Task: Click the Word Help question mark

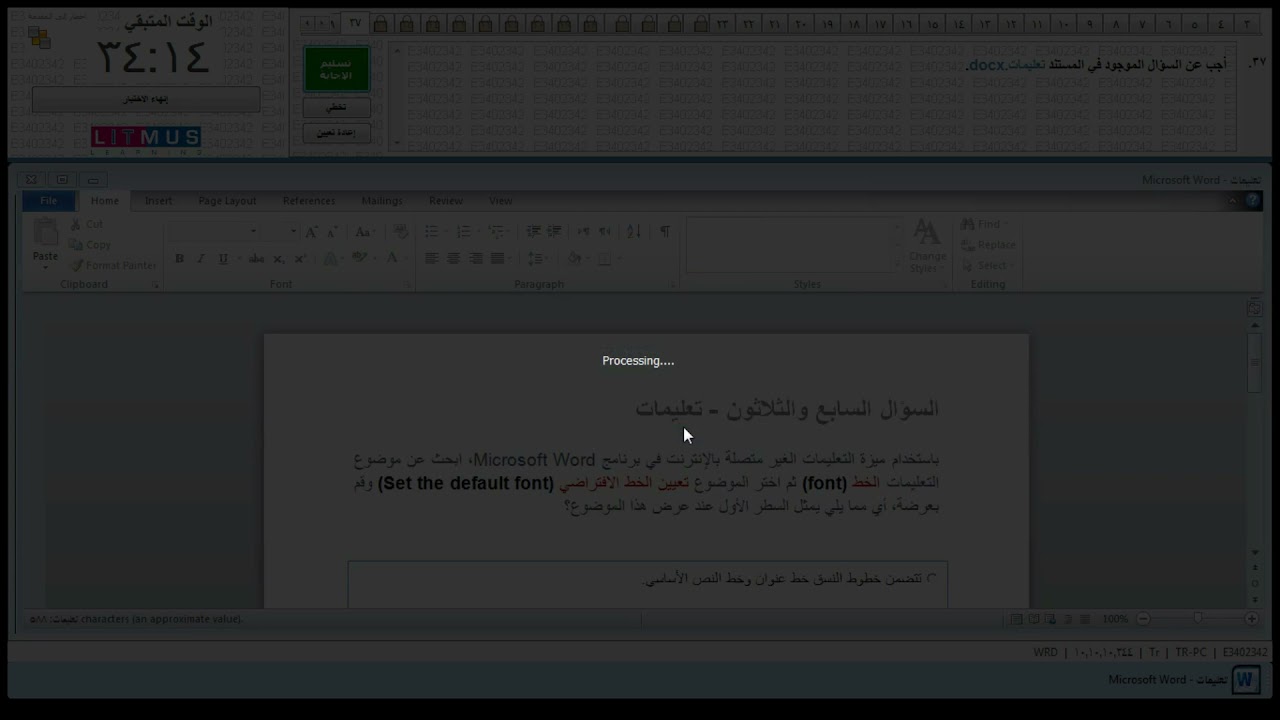Action: [1253, 201]
